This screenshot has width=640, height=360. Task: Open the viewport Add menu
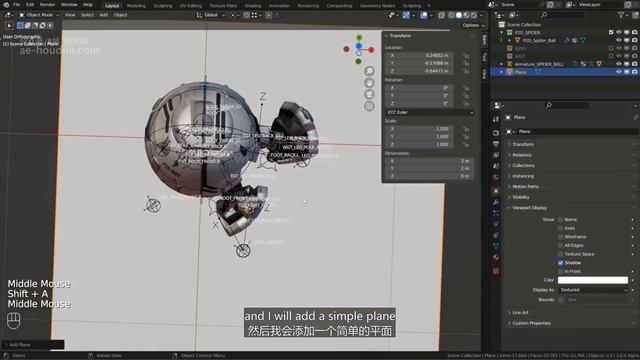(x=104, y=15)
